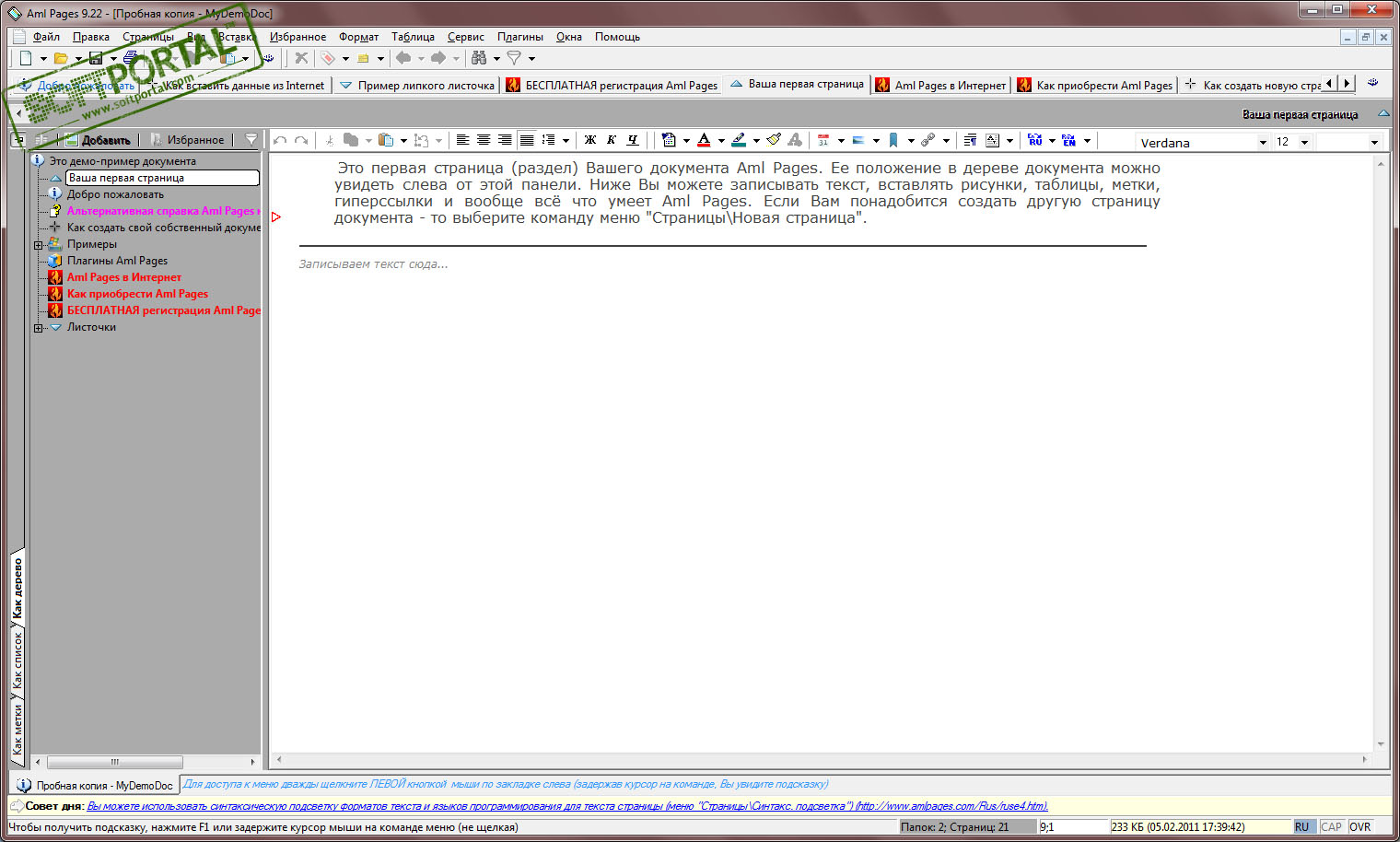Click into the 'Записываем текст сюда...' text area

coord(373,264)
